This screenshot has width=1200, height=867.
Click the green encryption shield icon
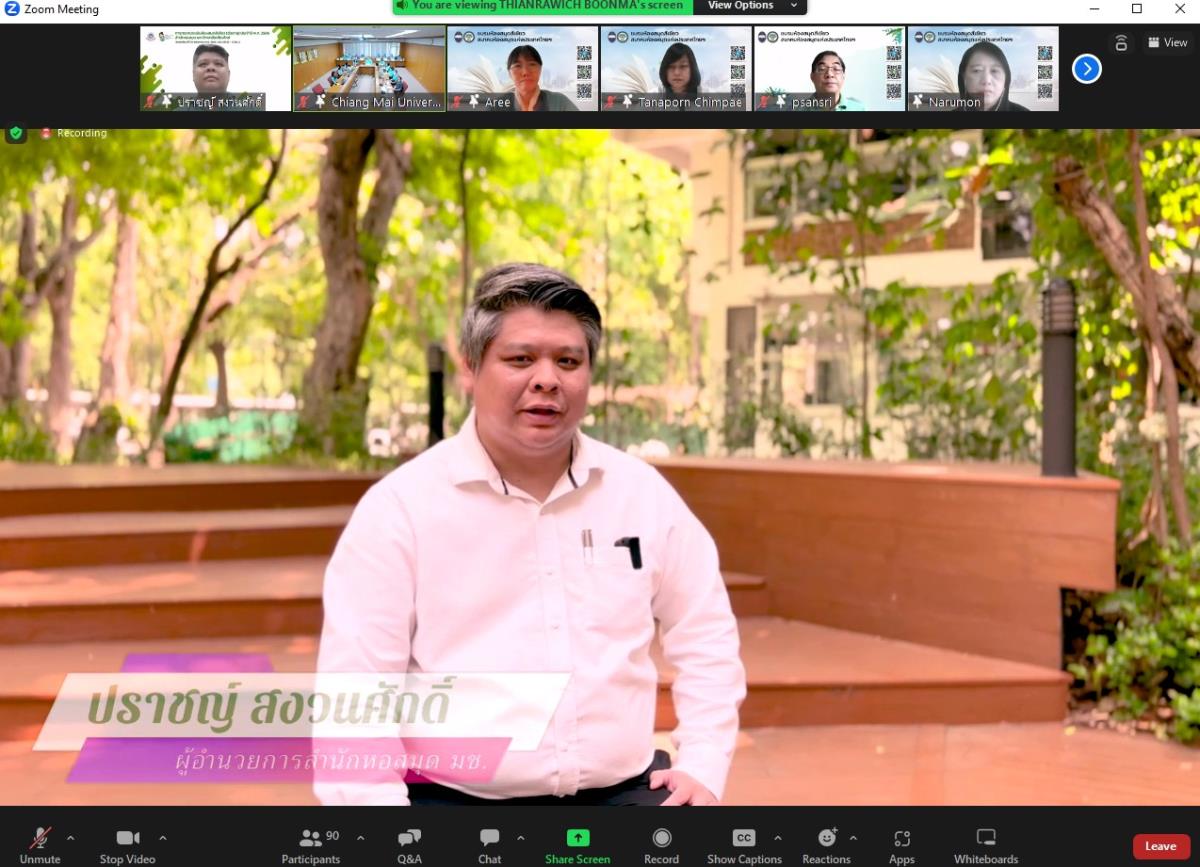click(x=16, y=133)
